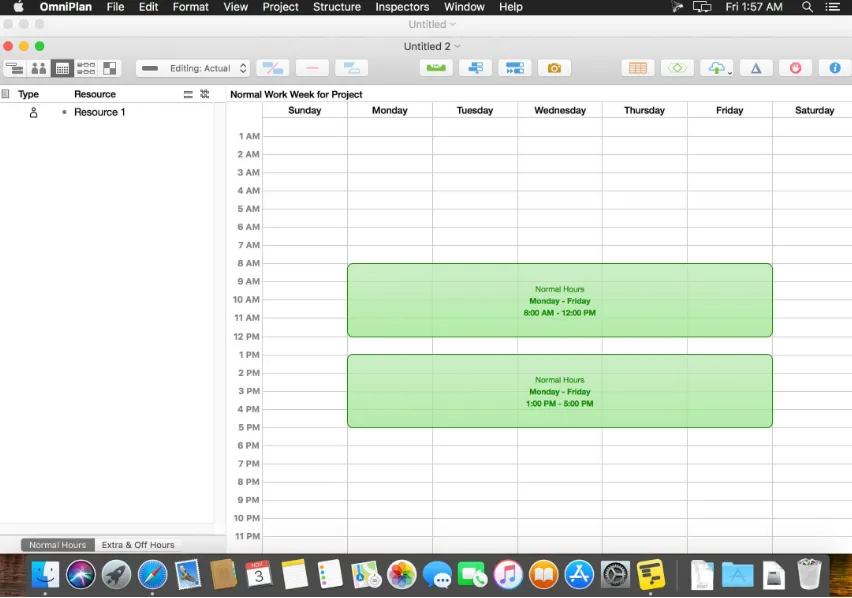Switch to Normal Hours tab
852x598 pixels.
tap(58, 545)
